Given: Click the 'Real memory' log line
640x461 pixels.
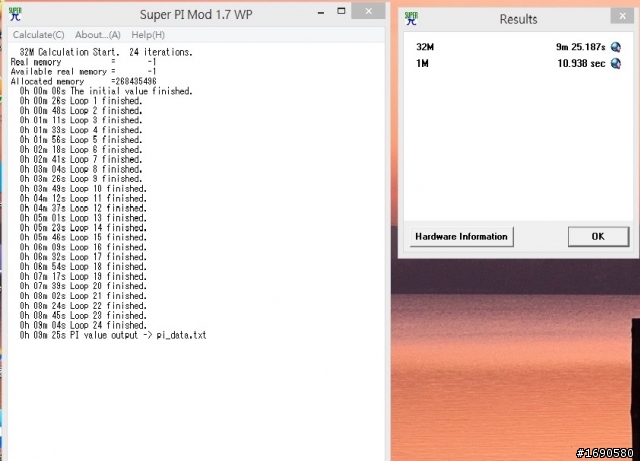Looking at the screenshot, I should (84, 62).
